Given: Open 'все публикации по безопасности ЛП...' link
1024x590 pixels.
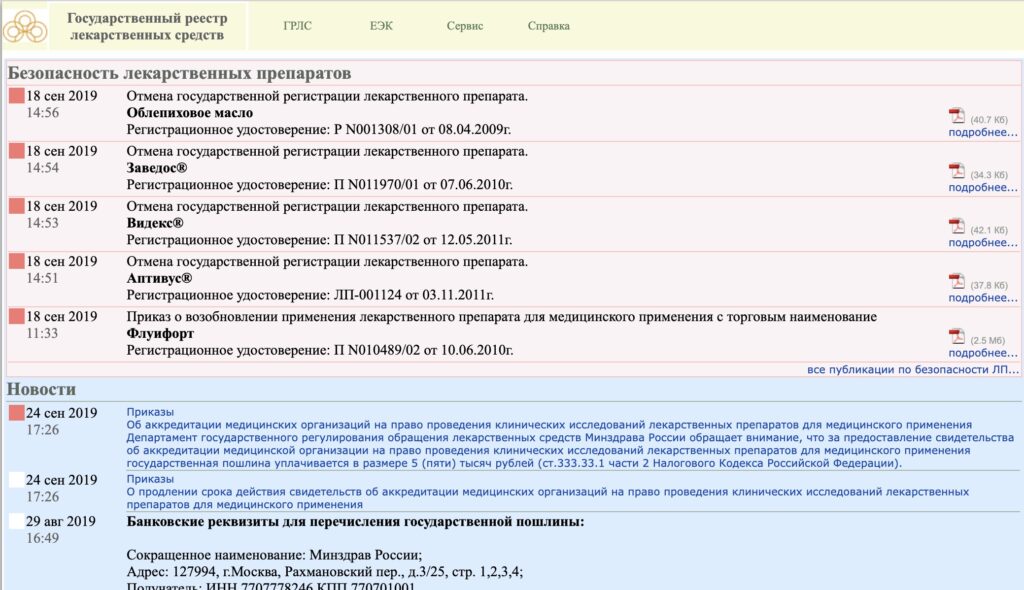Looking at the screenshot, I should tap(913, 369).
